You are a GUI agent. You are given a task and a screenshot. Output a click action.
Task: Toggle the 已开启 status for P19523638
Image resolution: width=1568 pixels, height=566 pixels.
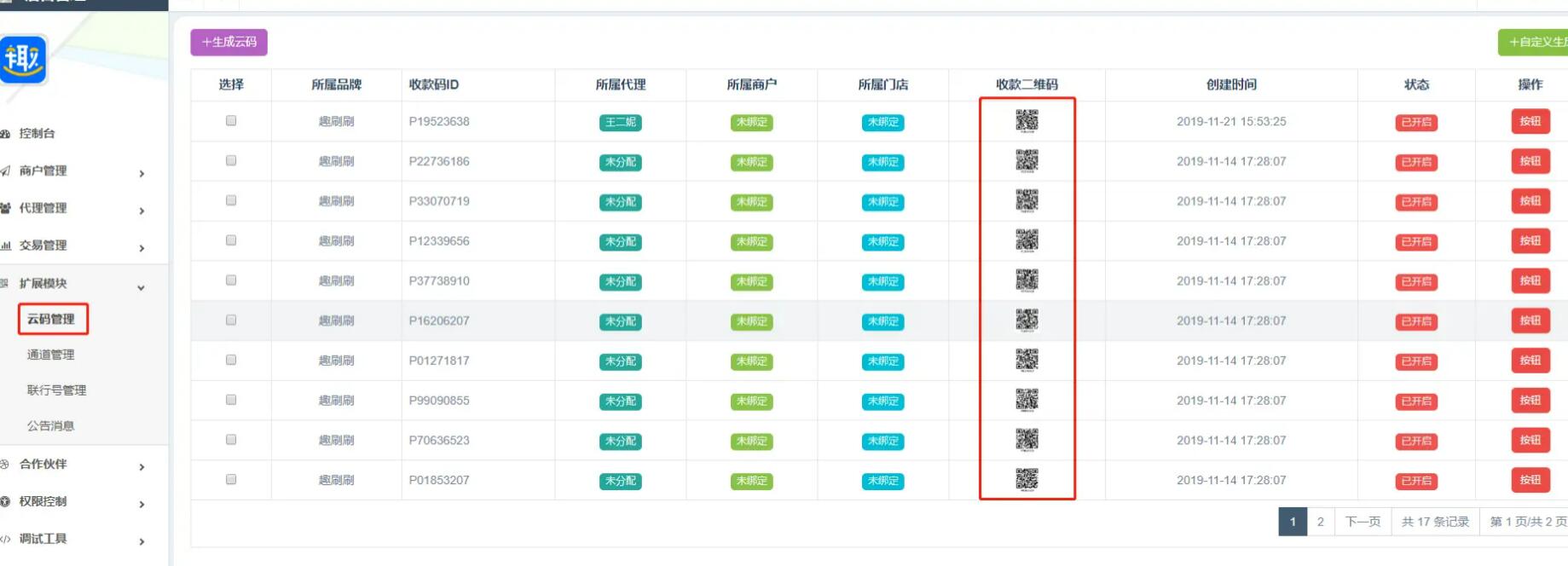pyautogui.click(x=1416, y=123)
